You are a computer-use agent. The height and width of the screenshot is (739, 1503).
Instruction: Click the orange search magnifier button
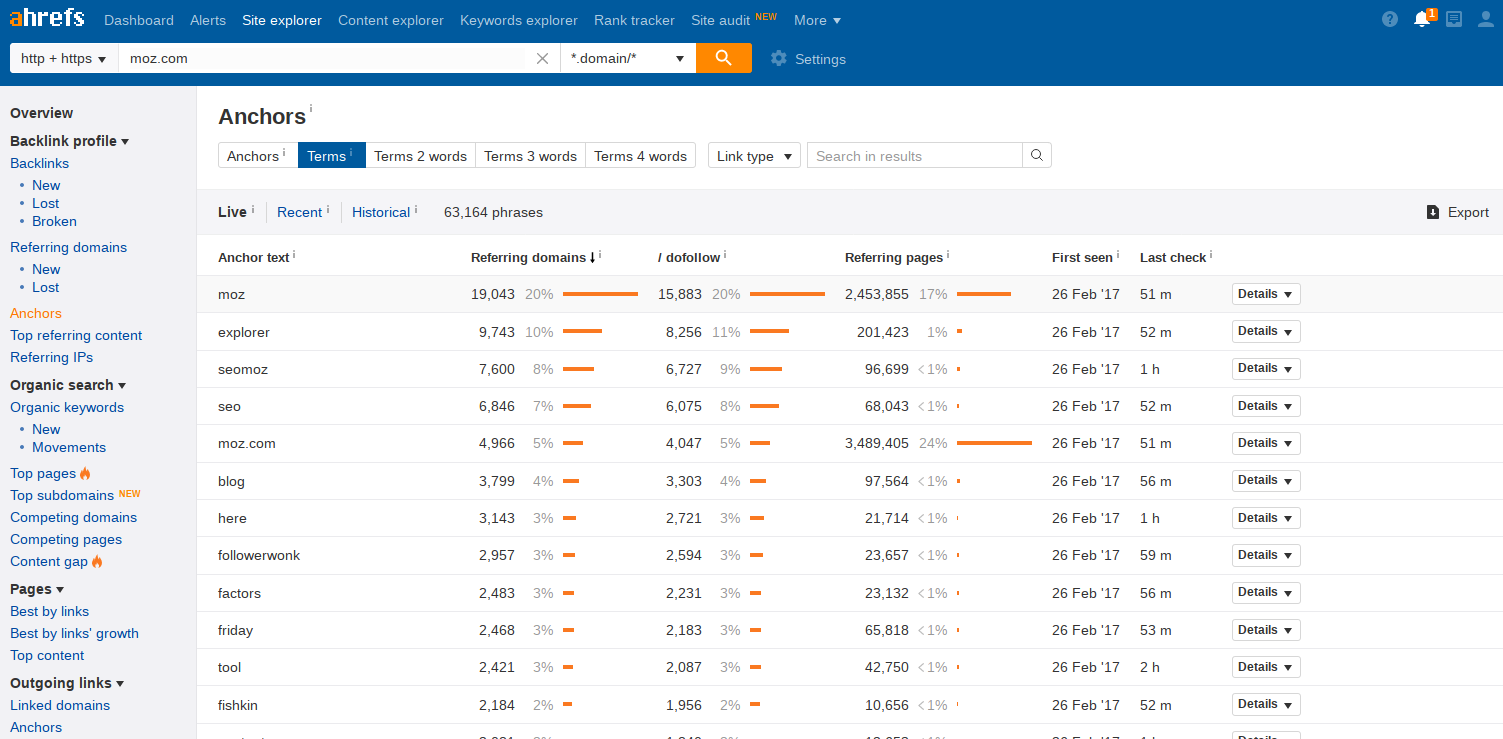[x=724, y=58]
